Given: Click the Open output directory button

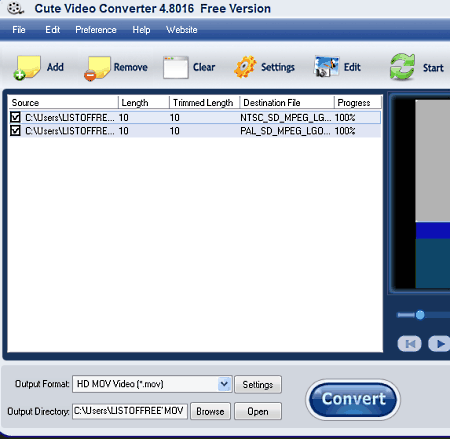Looking at the screenshot, I should 258,411.
